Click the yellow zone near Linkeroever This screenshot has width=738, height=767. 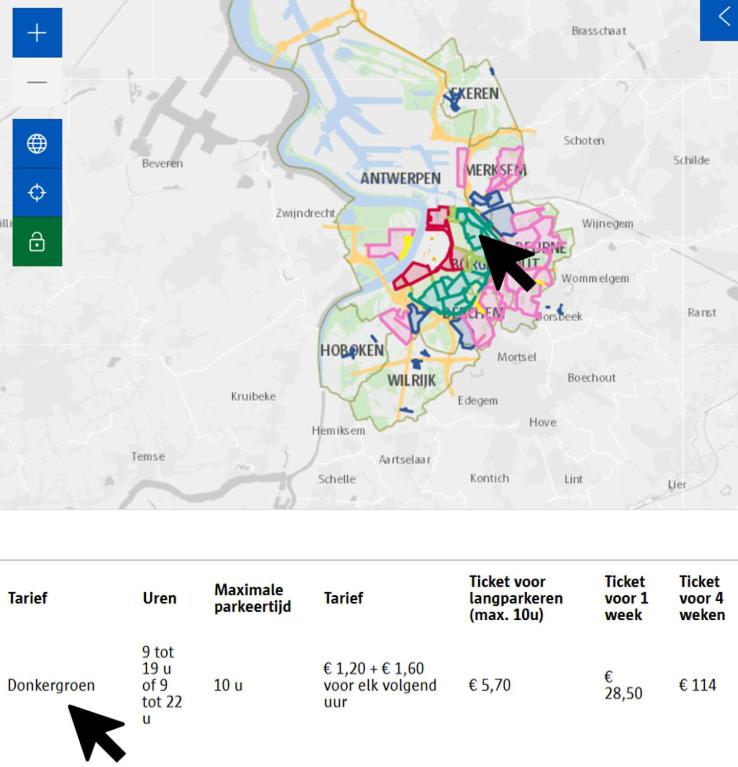(x=405, y=247)
